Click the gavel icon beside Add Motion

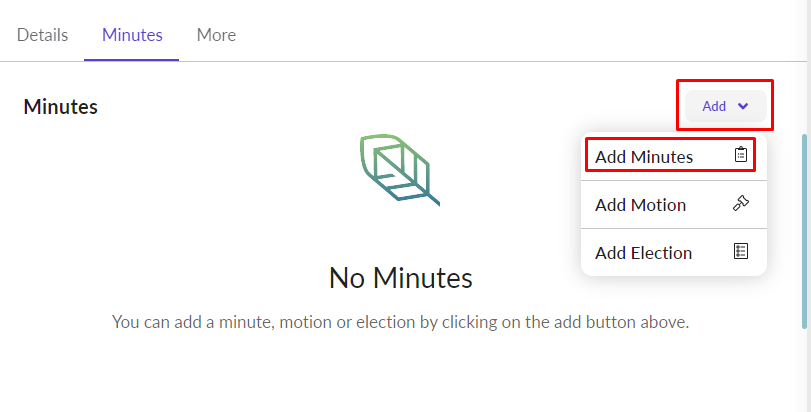coord(741,204)
